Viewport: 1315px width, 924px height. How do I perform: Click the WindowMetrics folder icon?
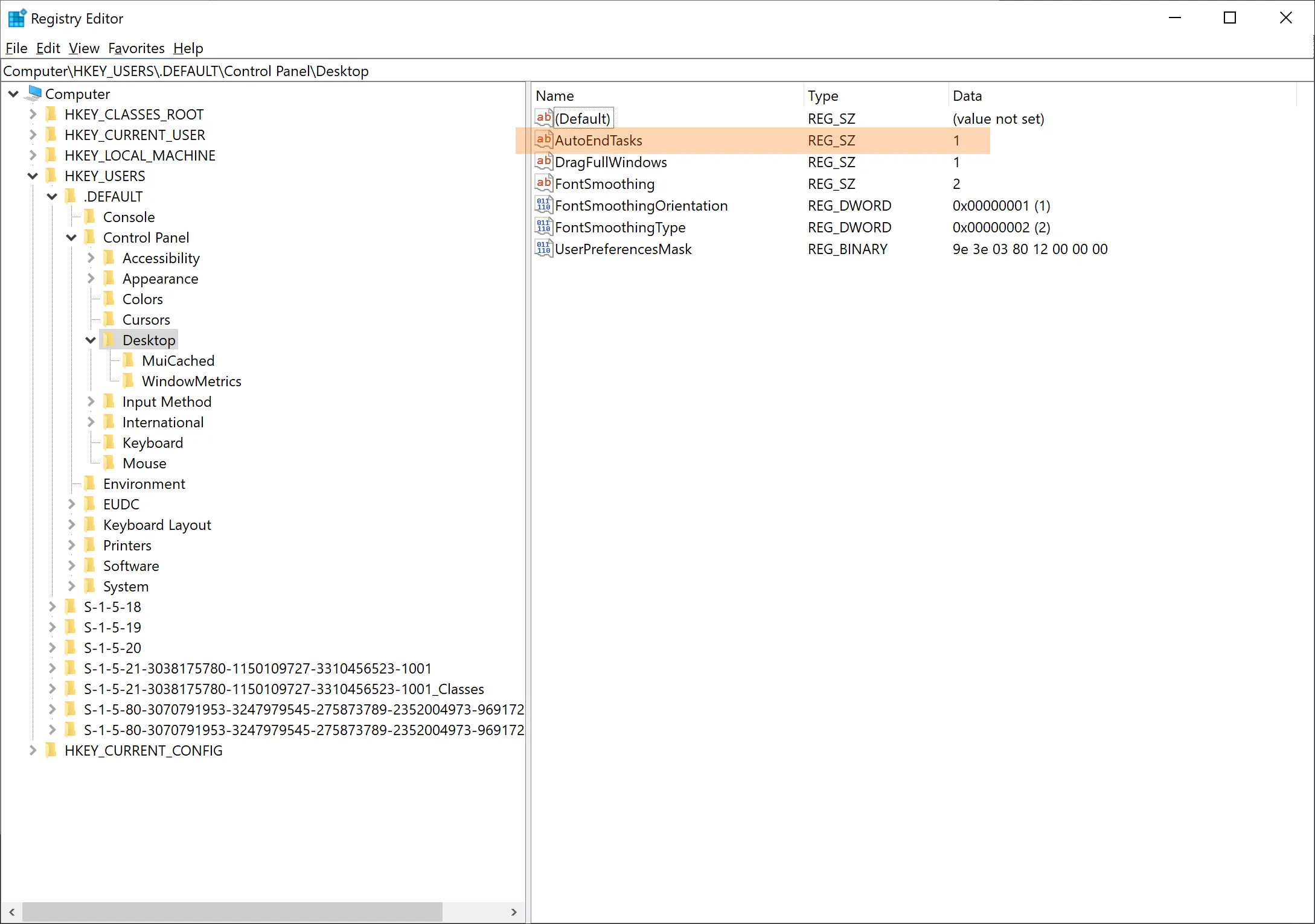tap(128, 381)
